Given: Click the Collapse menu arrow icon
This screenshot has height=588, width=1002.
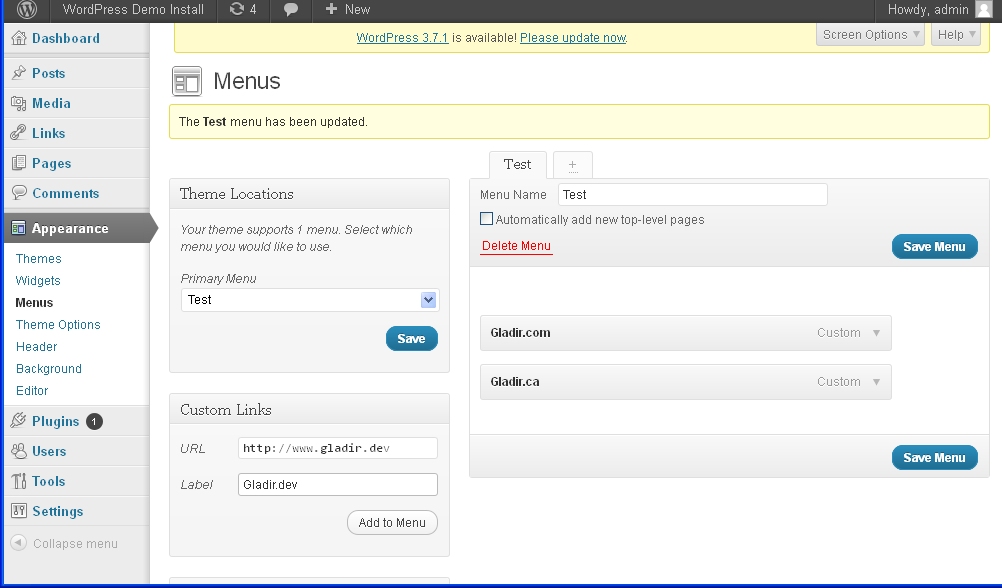Looking at the screenshot, I should click(18, 543).
